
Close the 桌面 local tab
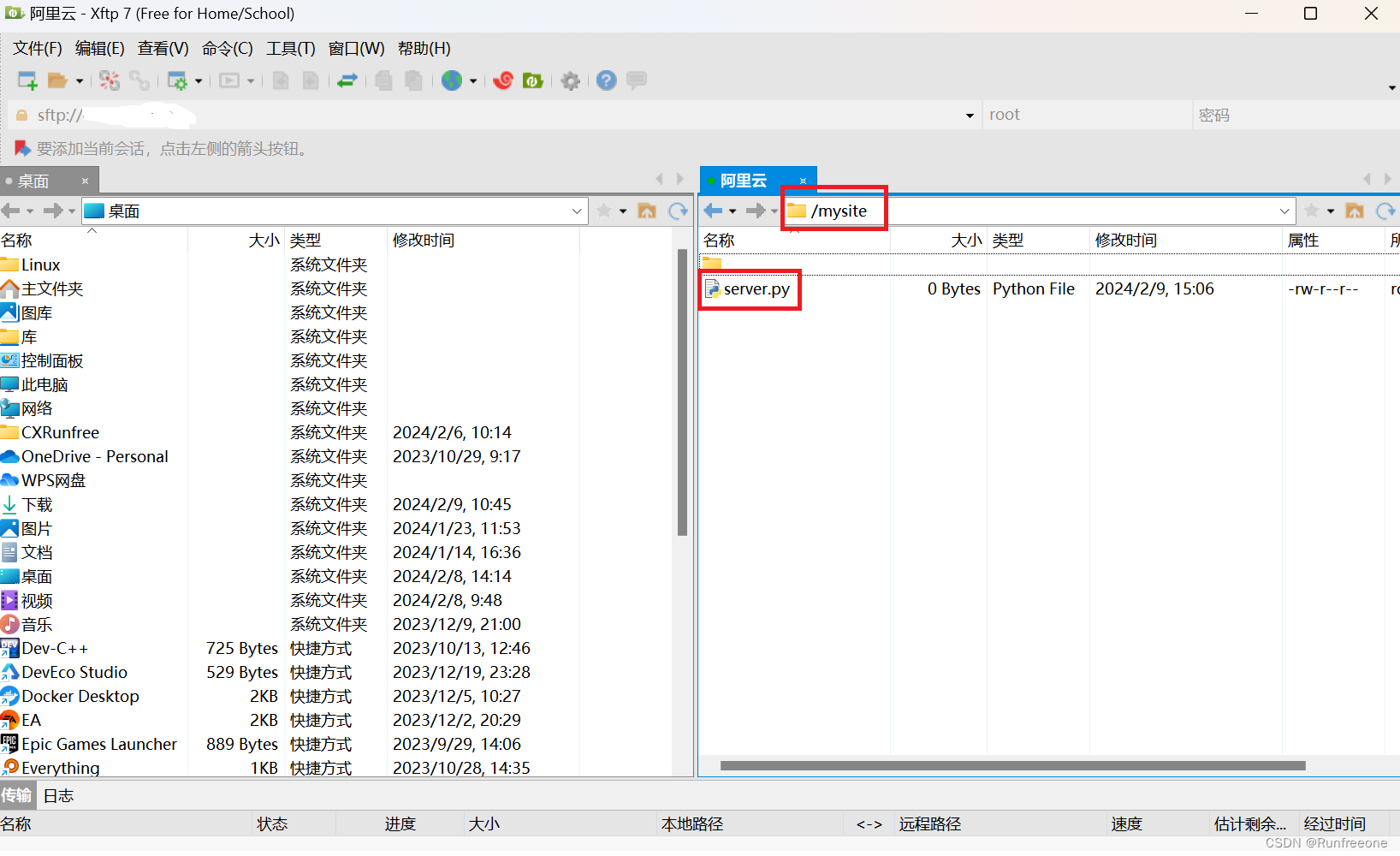(x=86, y=181)
